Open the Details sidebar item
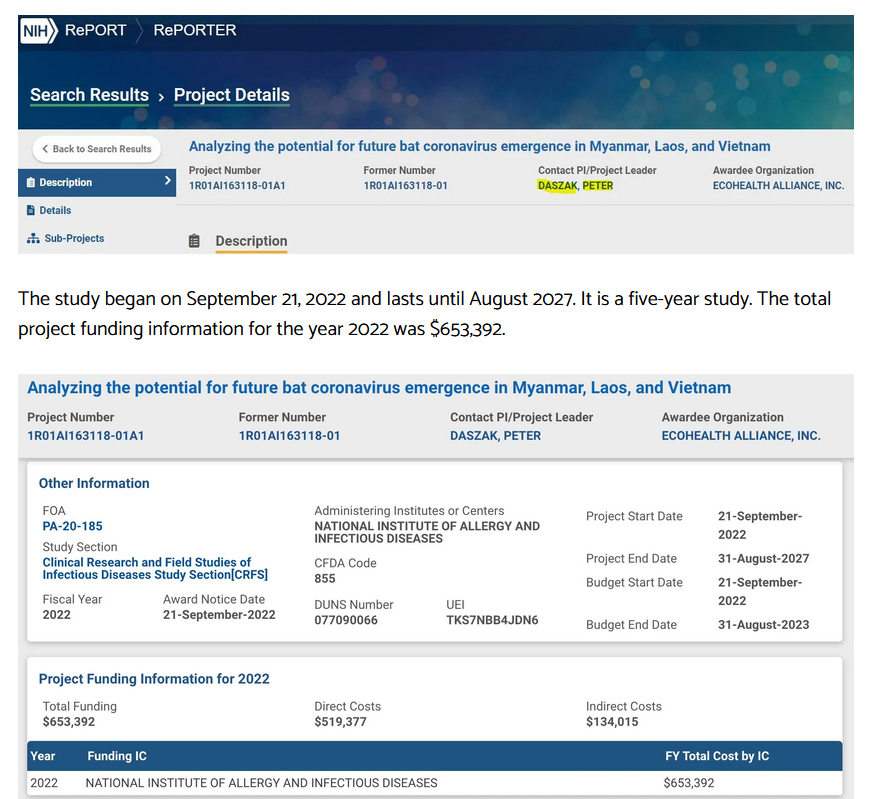 [x=55, y=210]
